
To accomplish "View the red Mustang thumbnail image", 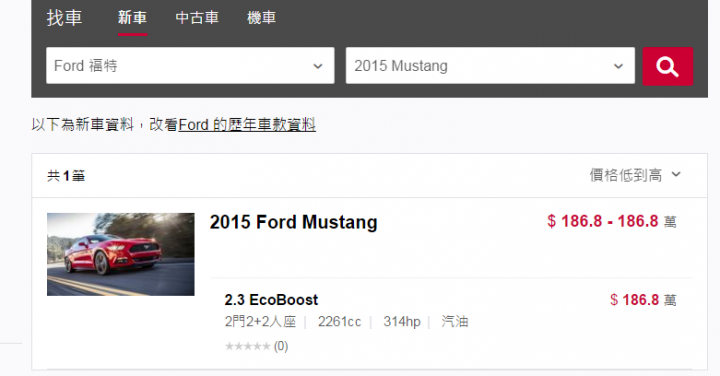I will point(121,254).
